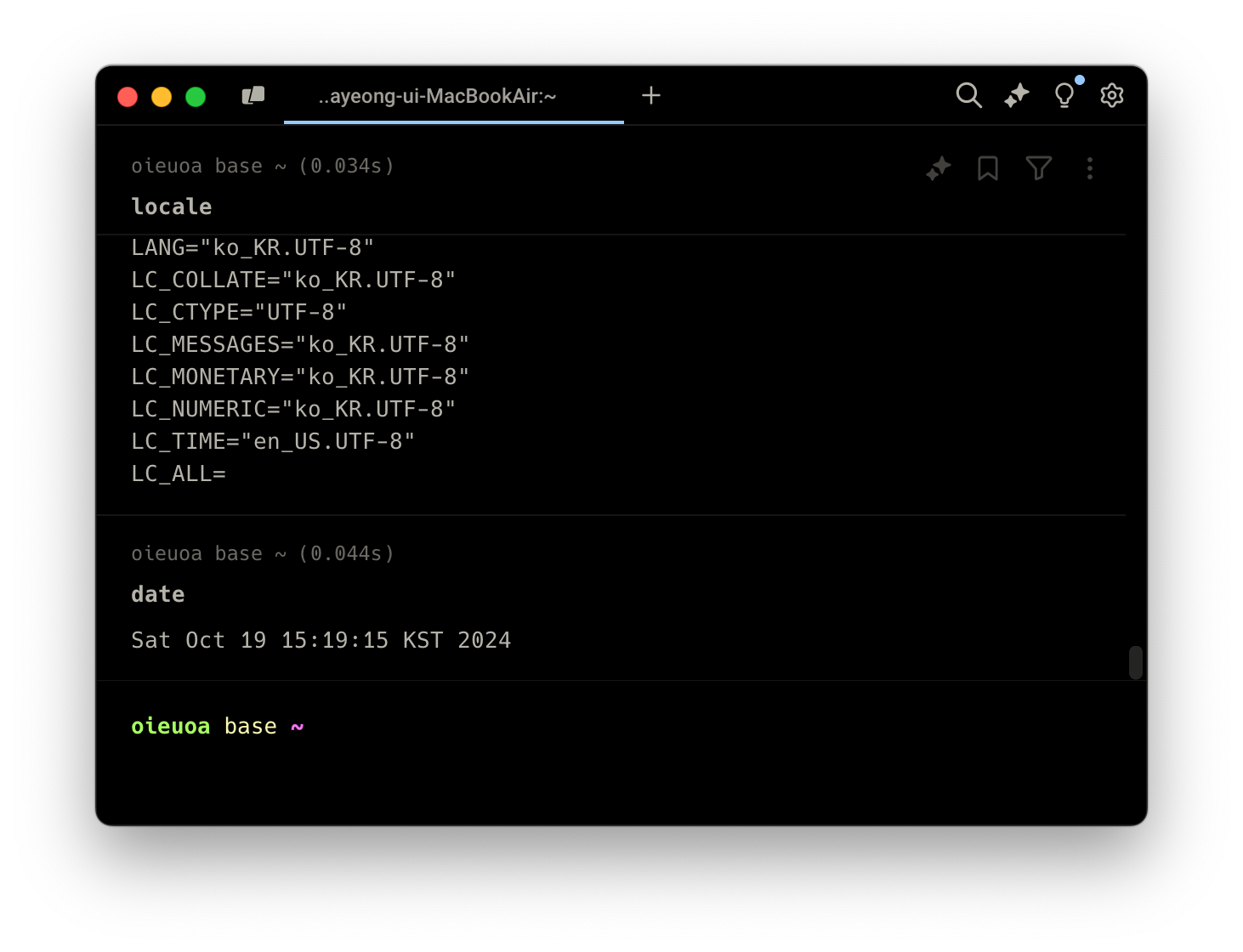Open the lightbulb resources icon
Viewport: 1243px width, 952px height.
[x=1064, y=95]
